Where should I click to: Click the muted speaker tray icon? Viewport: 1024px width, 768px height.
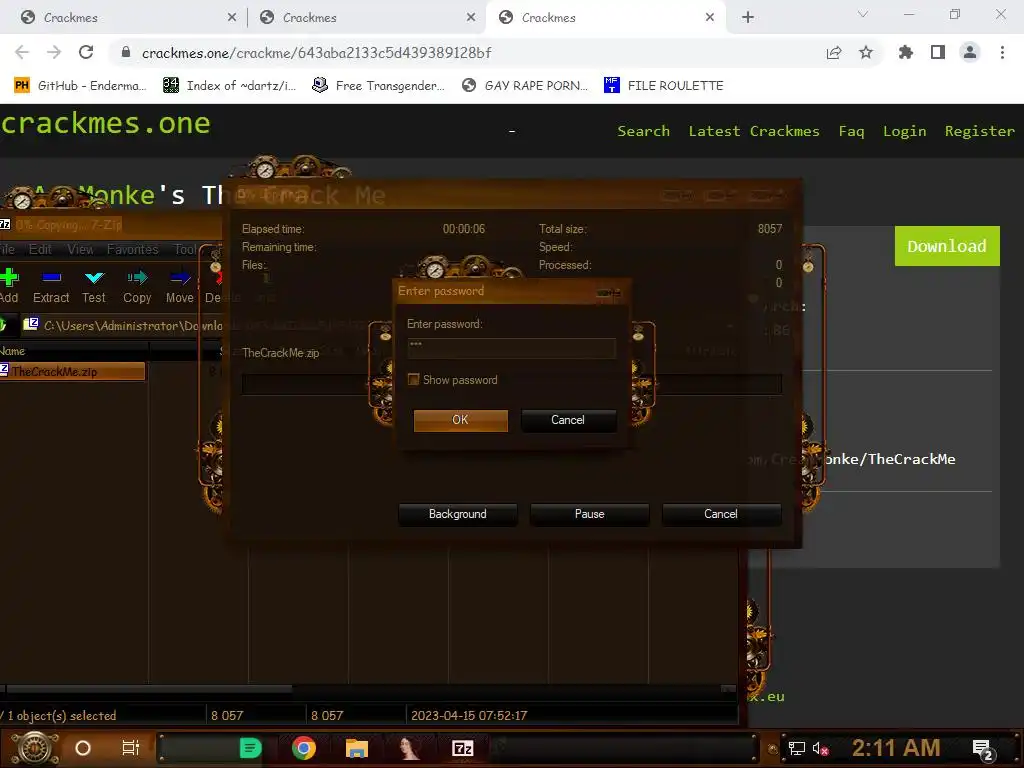820,748
